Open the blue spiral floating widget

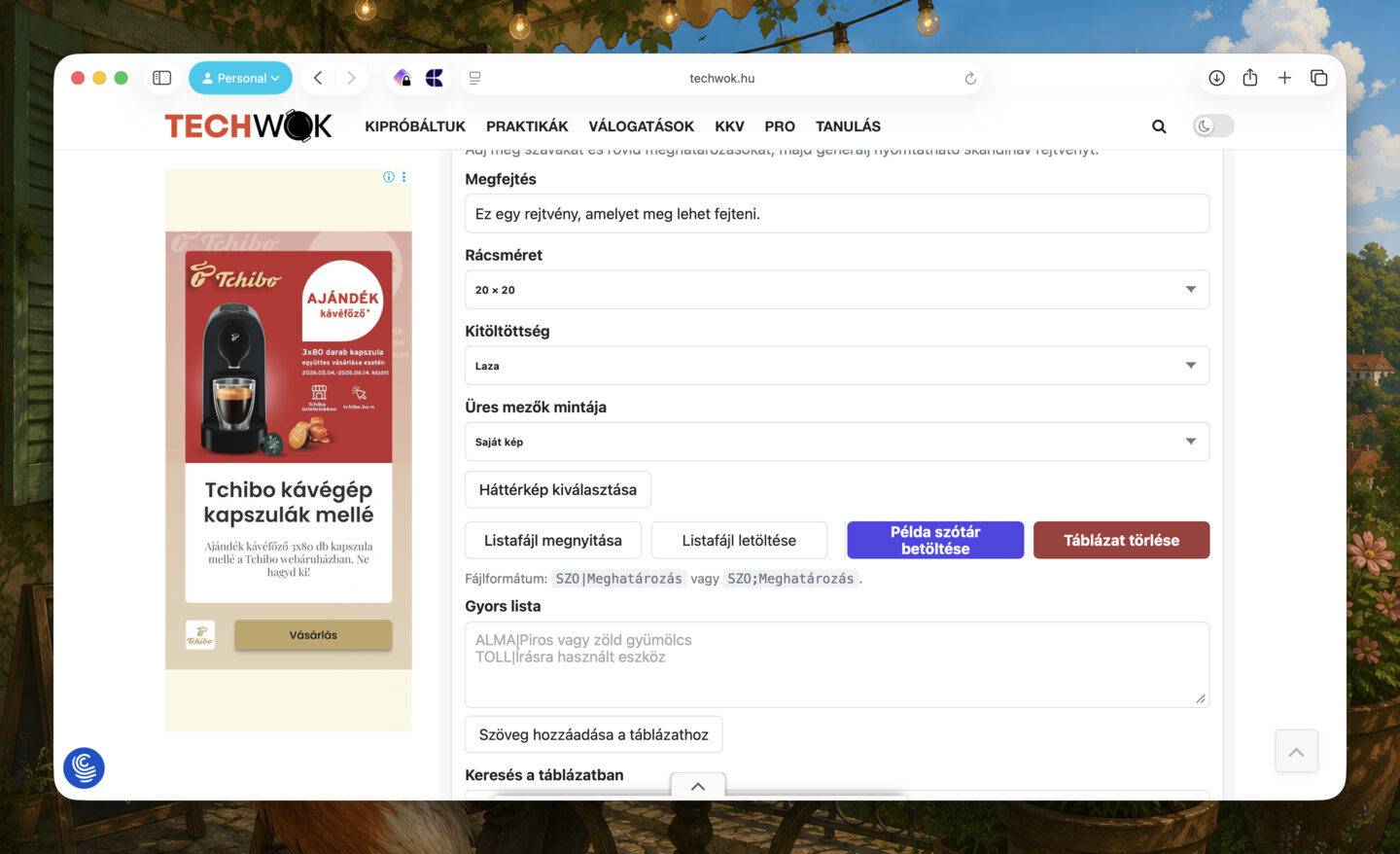84,767
